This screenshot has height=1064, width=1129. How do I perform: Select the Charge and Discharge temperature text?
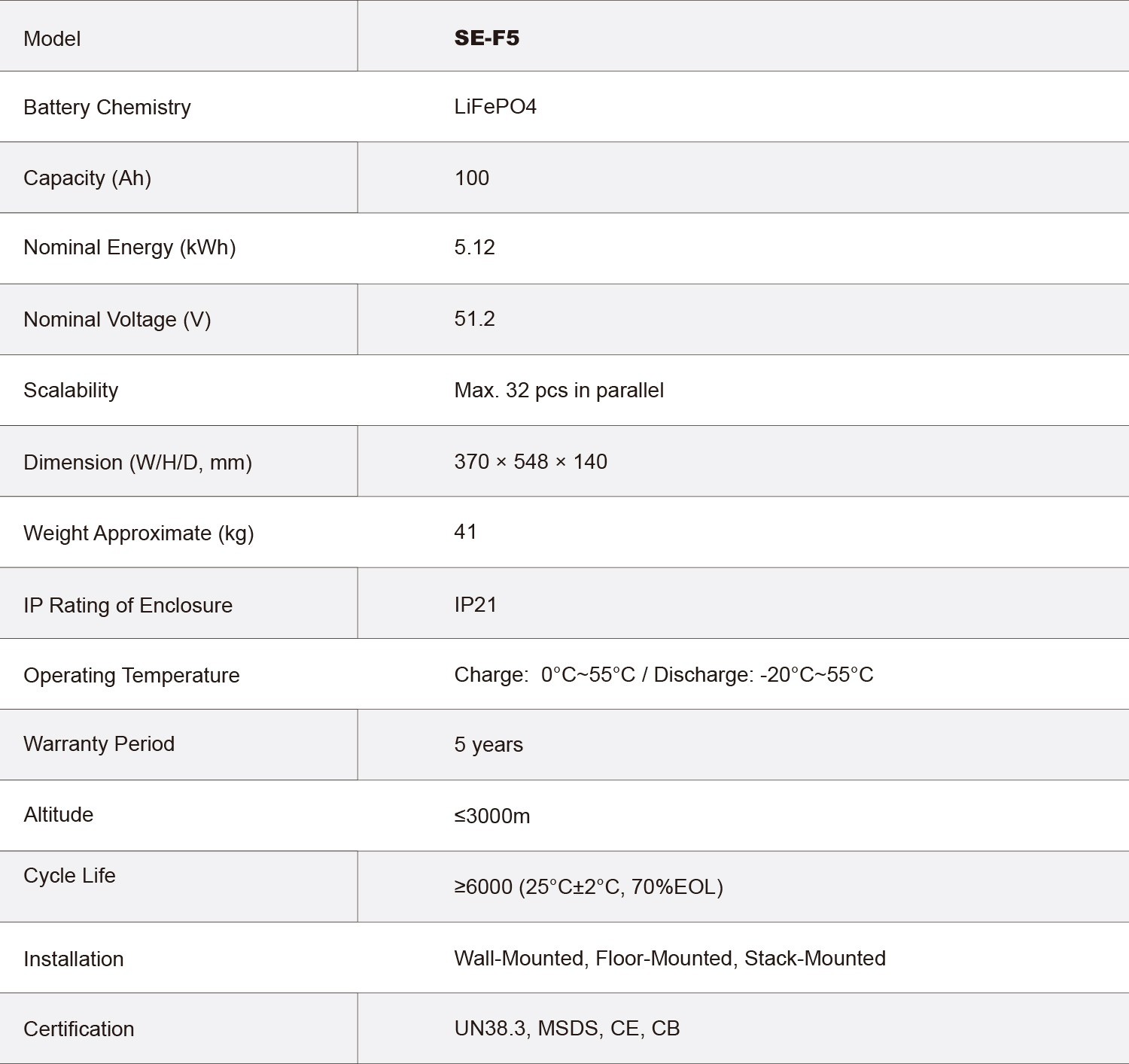[x=663, y=675]
